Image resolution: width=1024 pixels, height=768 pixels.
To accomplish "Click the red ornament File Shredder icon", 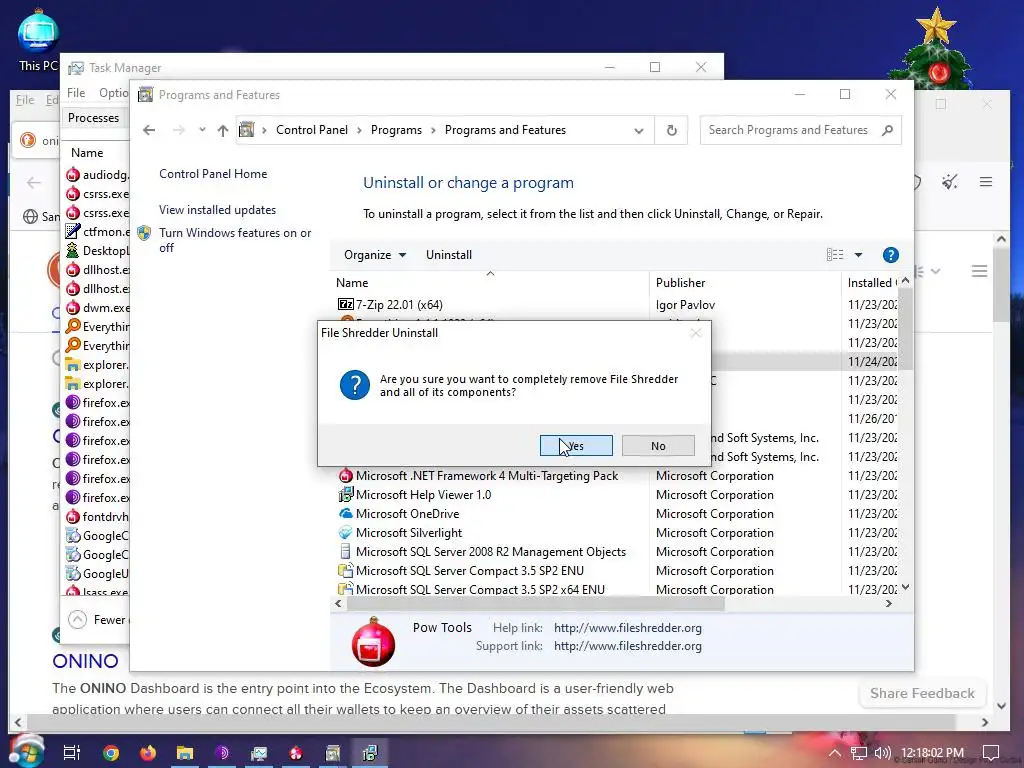I will 373,642.
